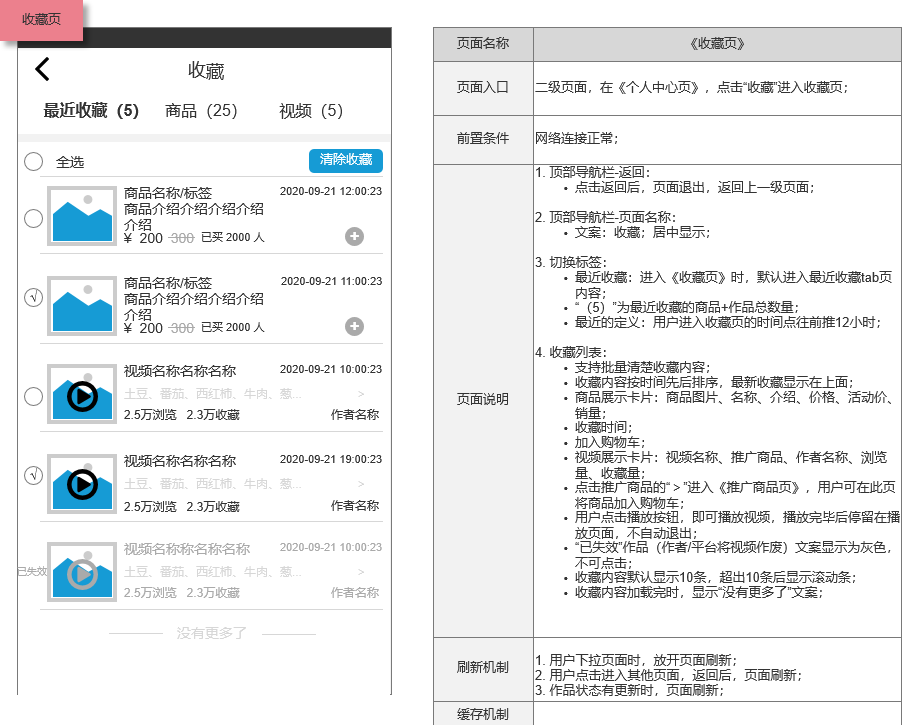The image size is (902, 725).
Task: Switch to the 视频 (5) tab
Action: pos(310,111)
